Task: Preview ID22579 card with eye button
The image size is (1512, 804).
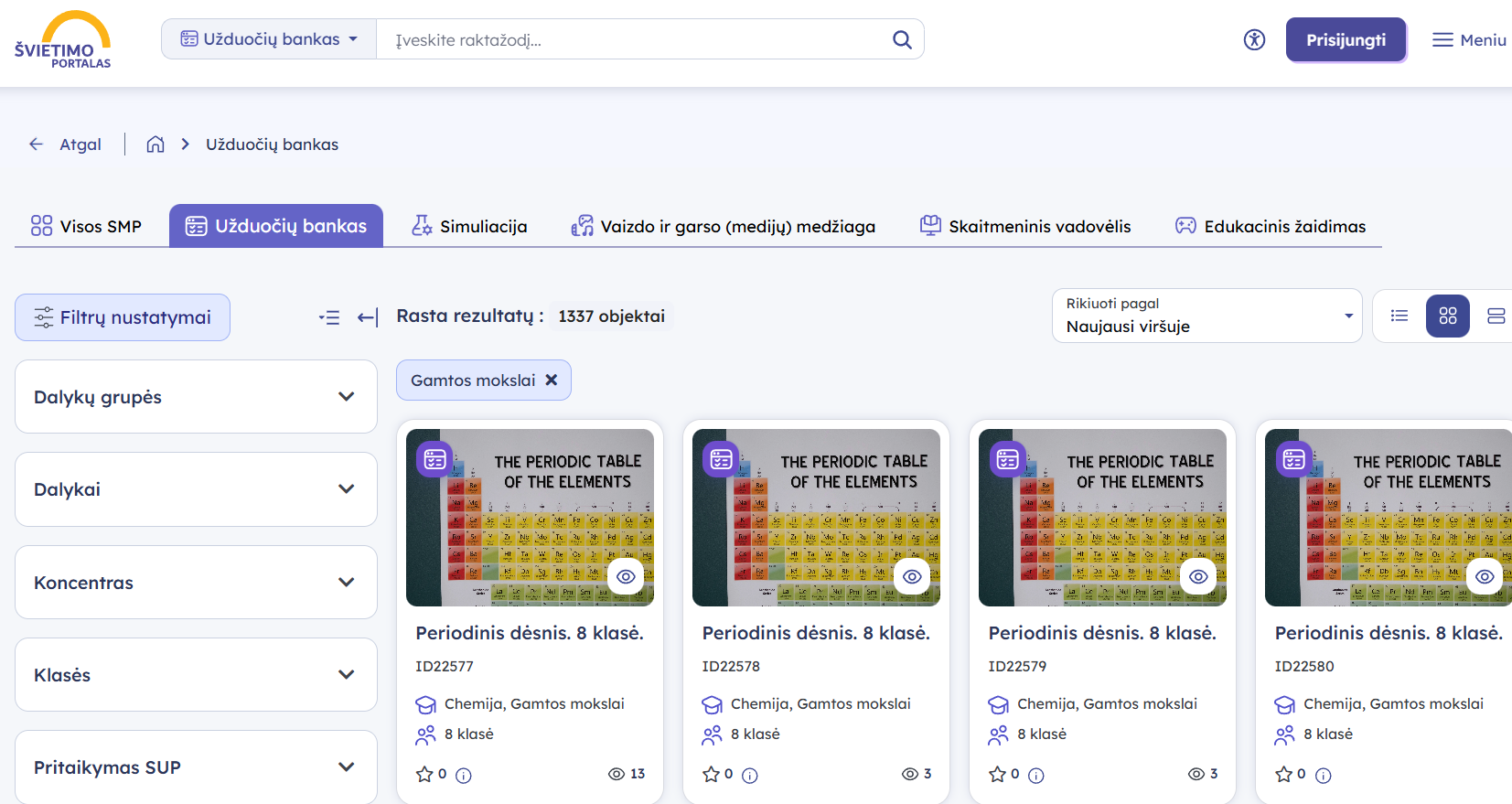Action: [x=1198, y=576]
